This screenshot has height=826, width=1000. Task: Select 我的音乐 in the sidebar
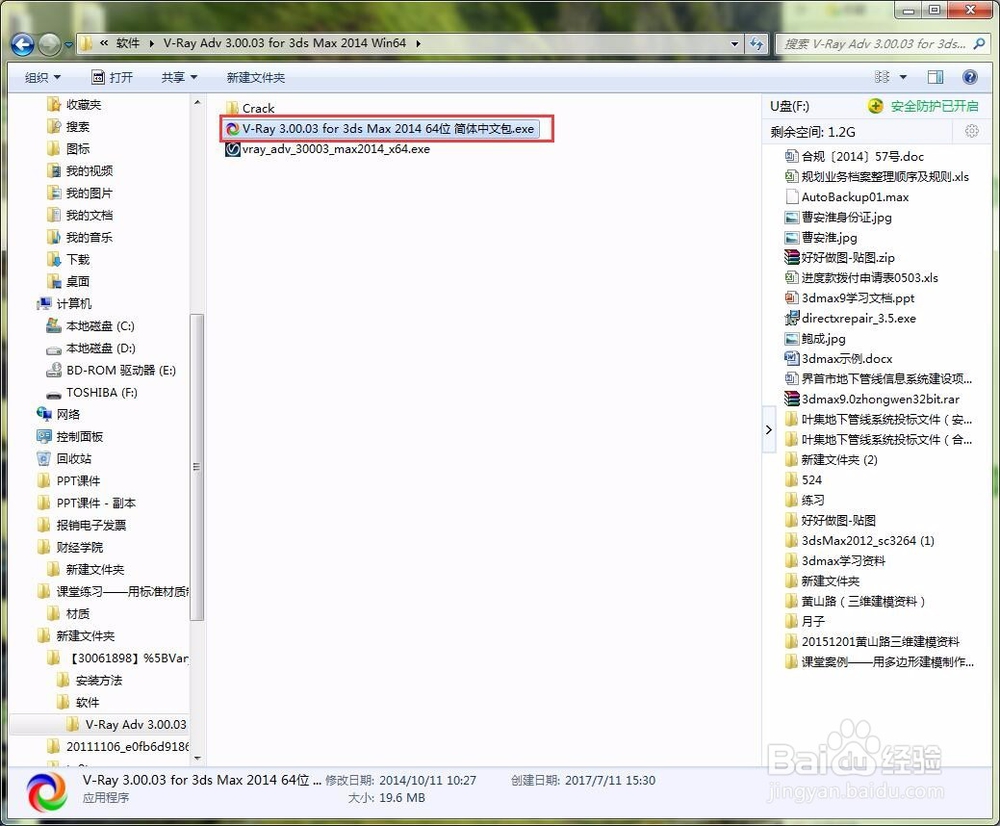(x=80, y=237)
